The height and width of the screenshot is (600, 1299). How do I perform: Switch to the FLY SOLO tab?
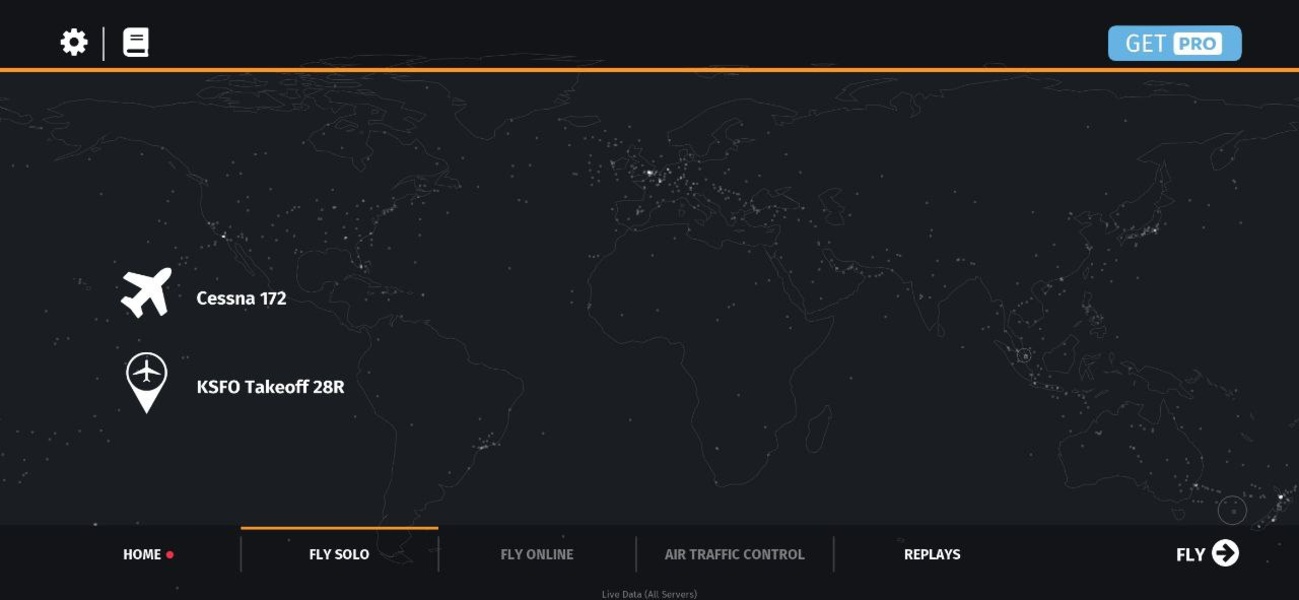339,555
